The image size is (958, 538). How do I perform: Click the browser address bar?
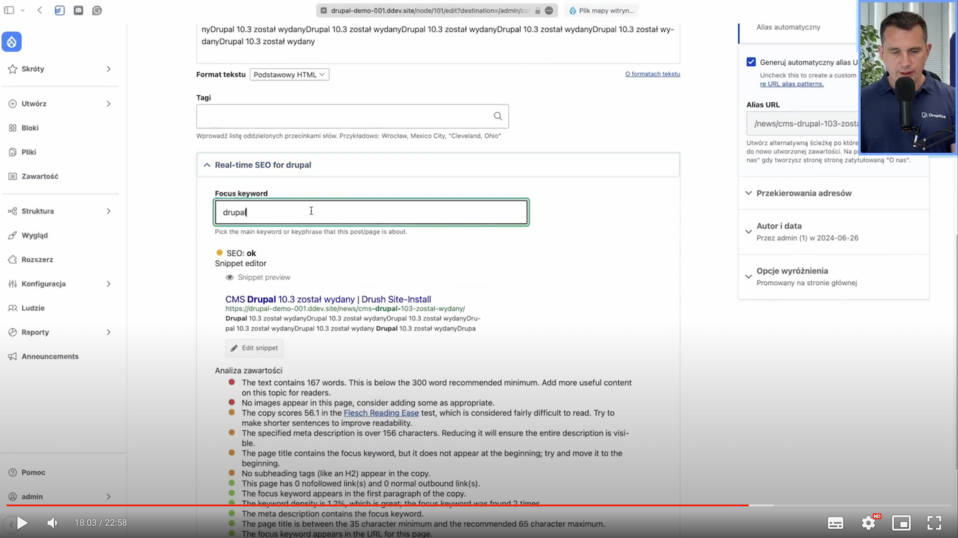click(x=437, y=10)
